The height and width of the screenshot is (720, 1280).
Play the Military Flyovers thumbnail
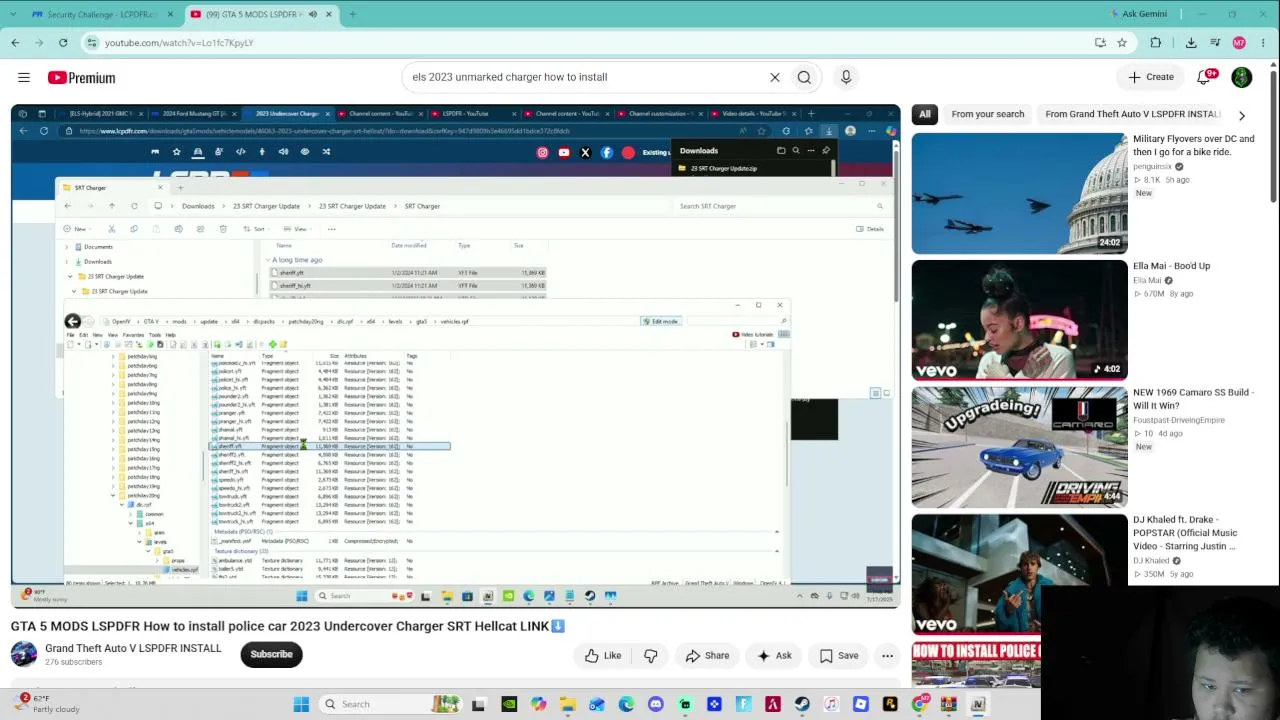click(1019, 193)
